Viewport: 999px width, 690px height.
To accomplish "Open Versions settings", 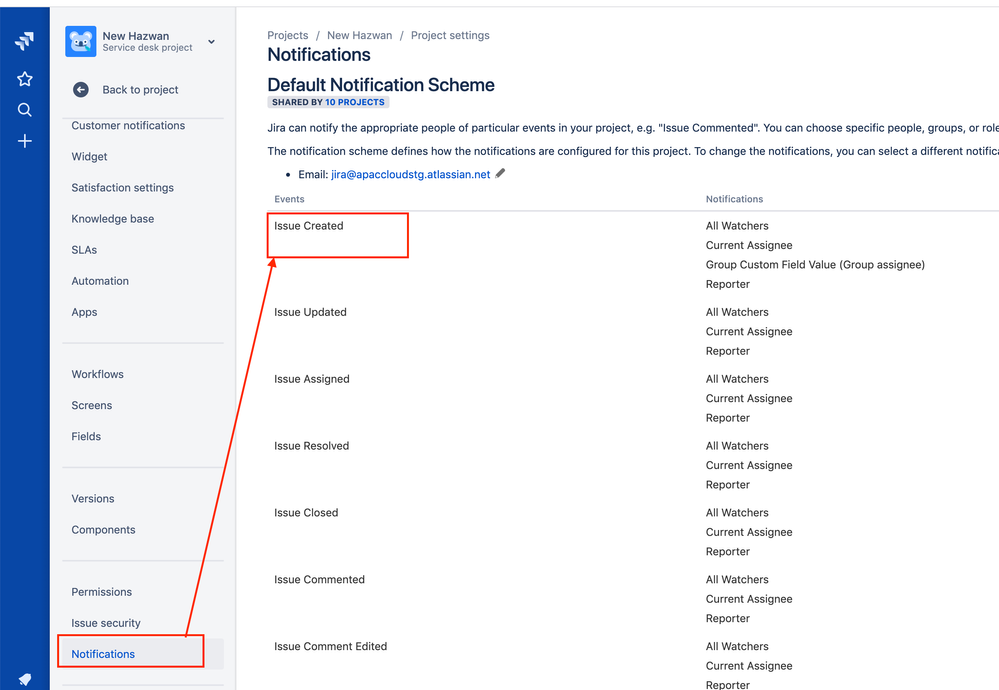I will (93, 499).
